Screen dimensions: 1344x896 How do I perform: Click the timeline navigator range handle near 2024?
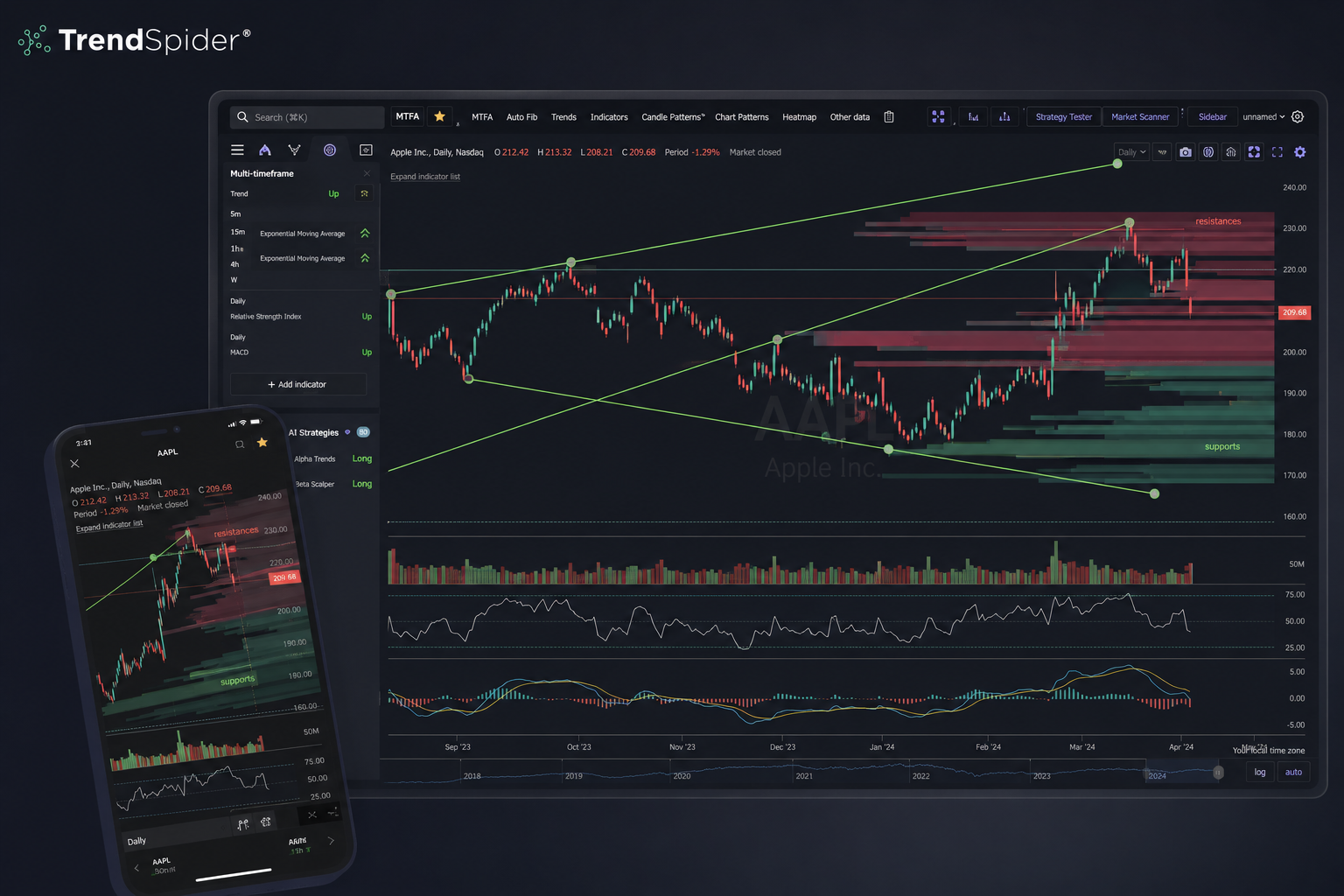tap(1218, 772)
